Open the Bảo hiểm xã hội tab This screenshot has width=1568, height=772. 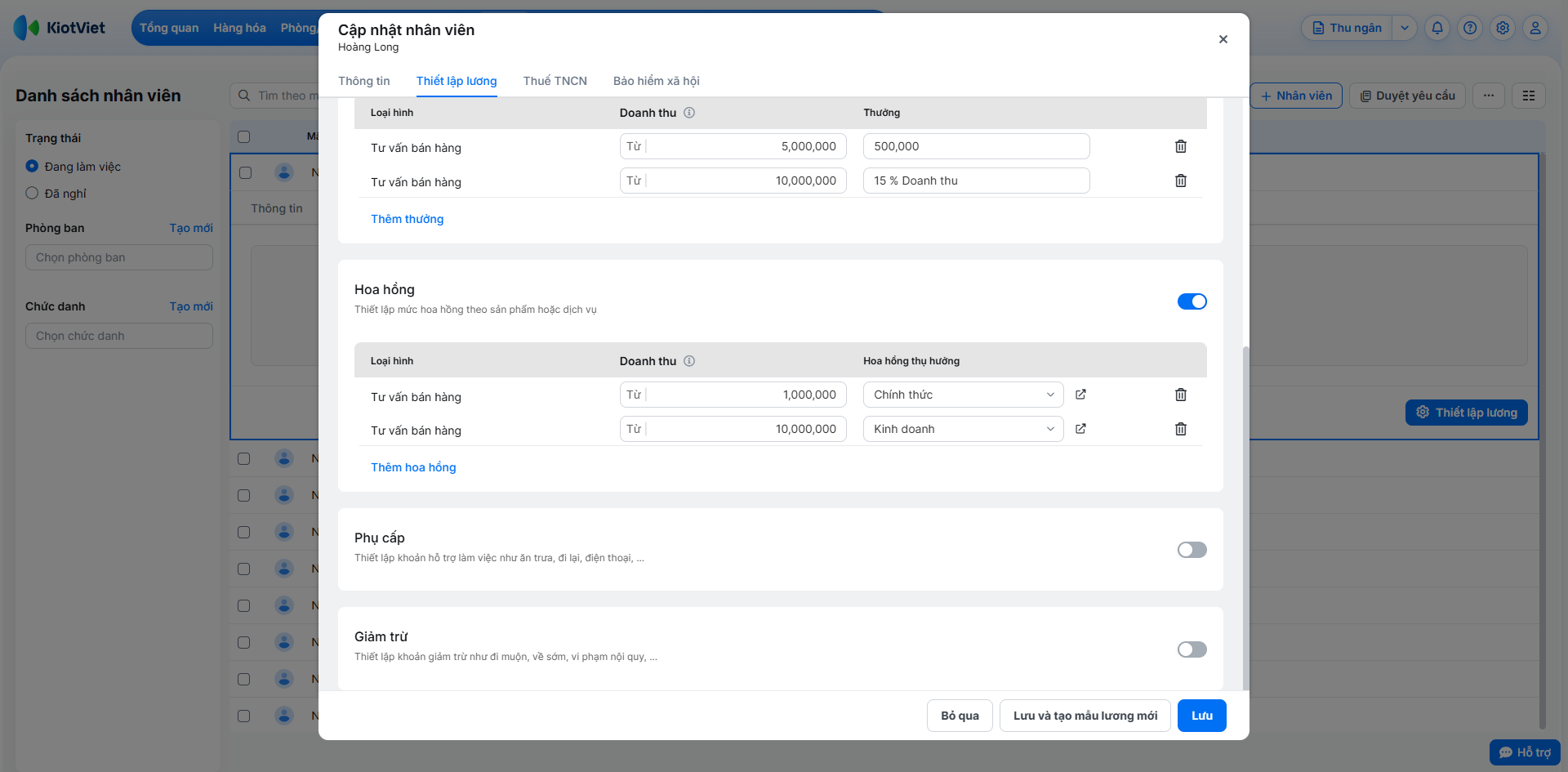click(x=657, y=81)
